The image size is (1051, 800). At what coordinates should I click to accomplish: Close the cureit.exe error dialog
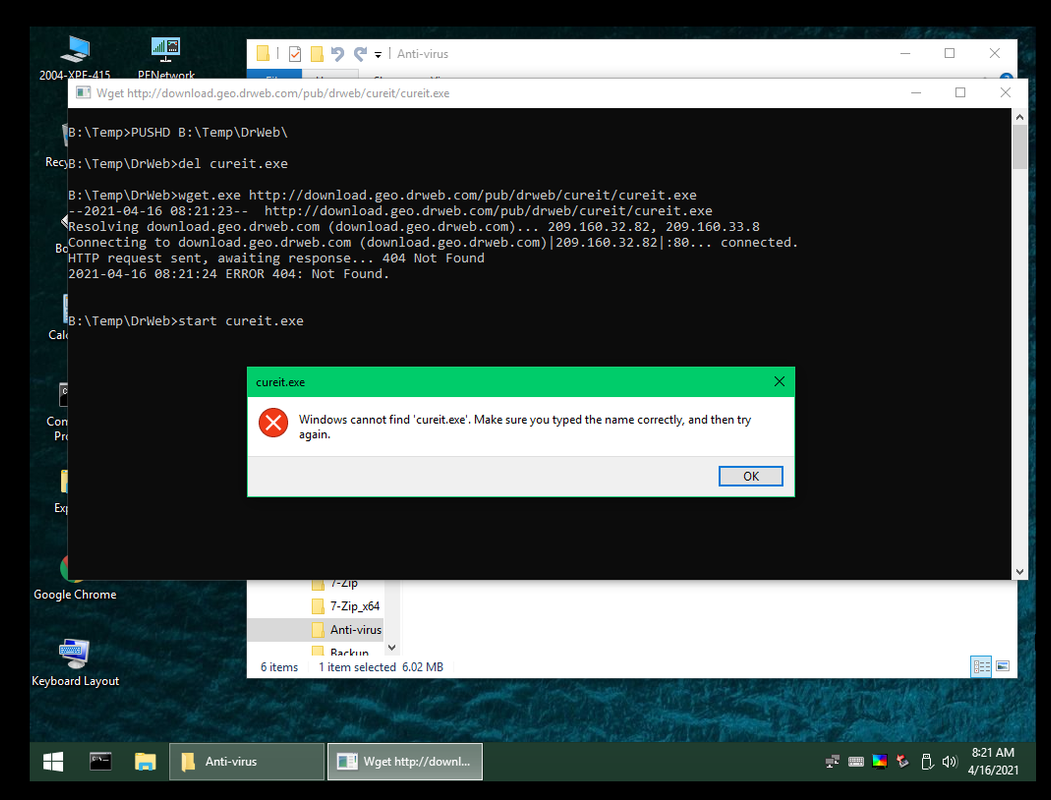pos(779,381)
